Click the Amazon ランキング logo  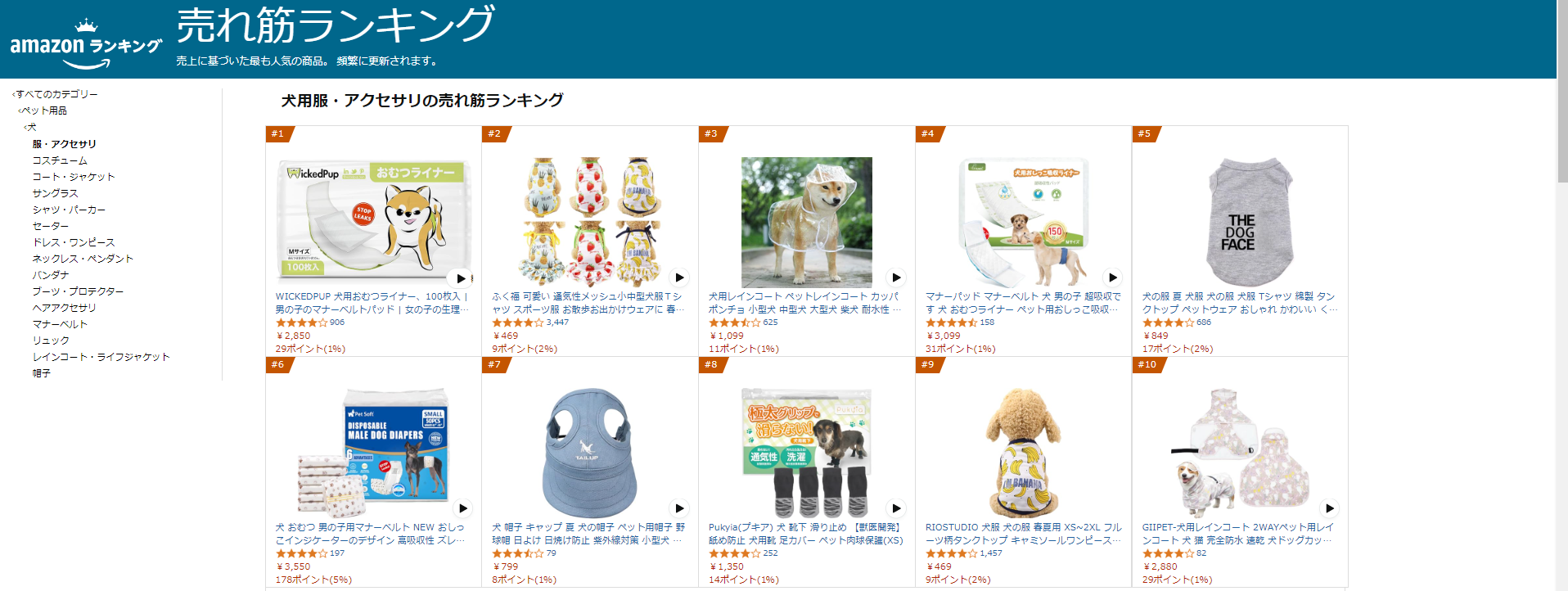pyautogui.click(x=85, y=44)
